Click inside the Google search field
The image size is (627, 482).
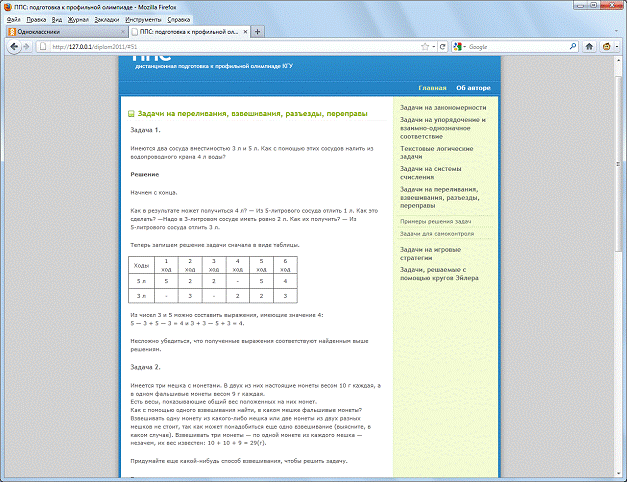point(510,46)
